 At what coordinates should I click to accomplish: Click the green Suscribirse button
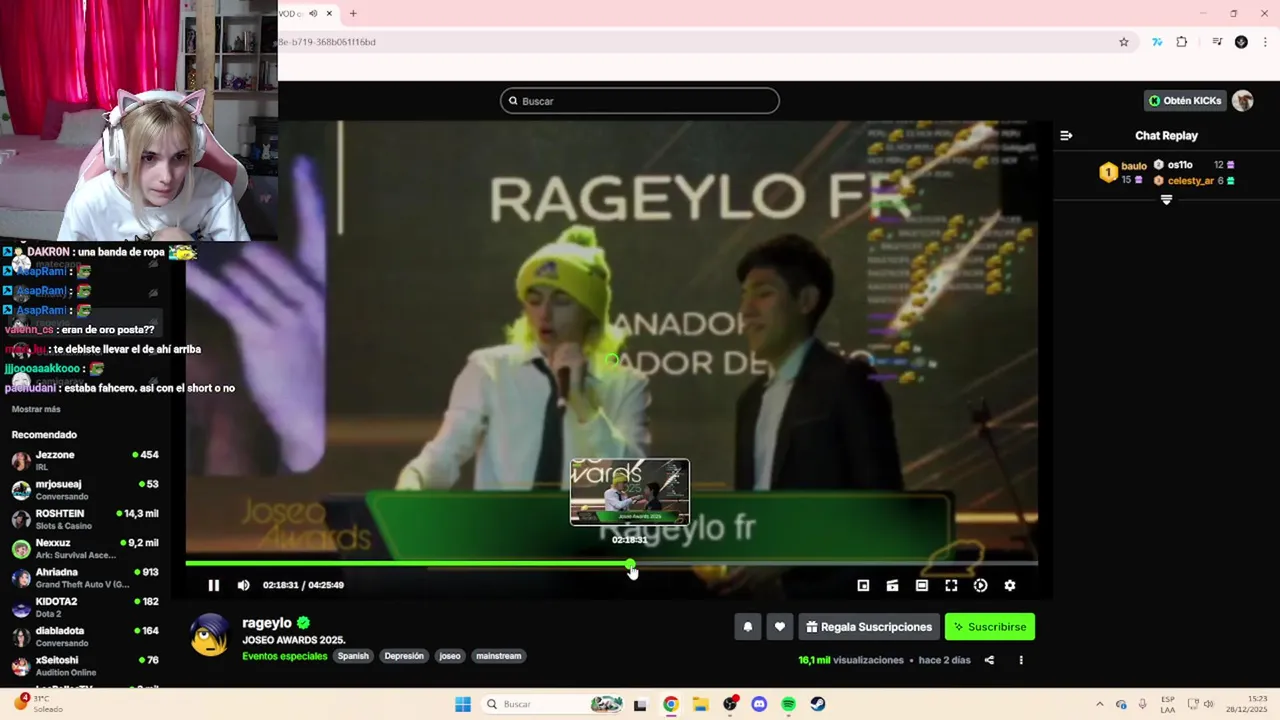pos(990,627)
